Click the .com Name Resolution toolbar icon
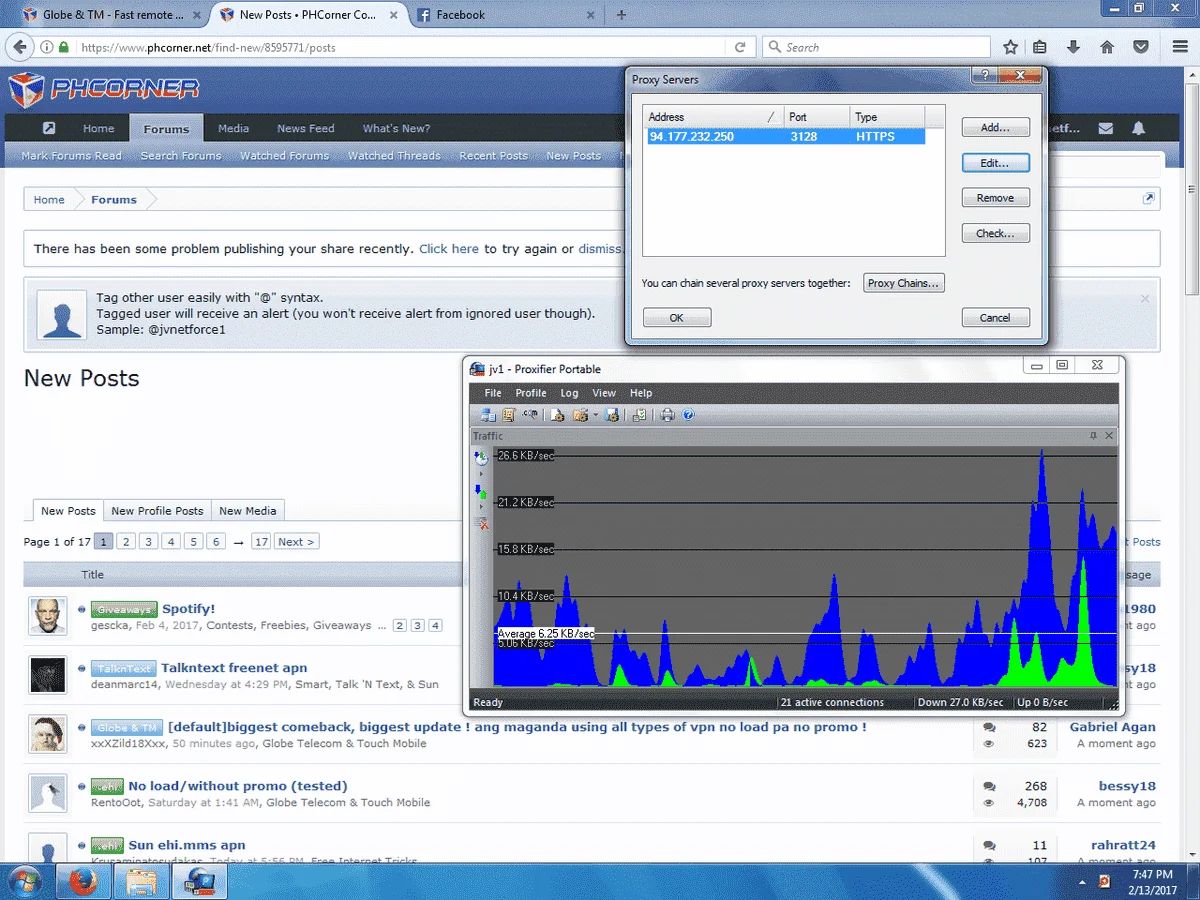 click(x=530, y=414)
